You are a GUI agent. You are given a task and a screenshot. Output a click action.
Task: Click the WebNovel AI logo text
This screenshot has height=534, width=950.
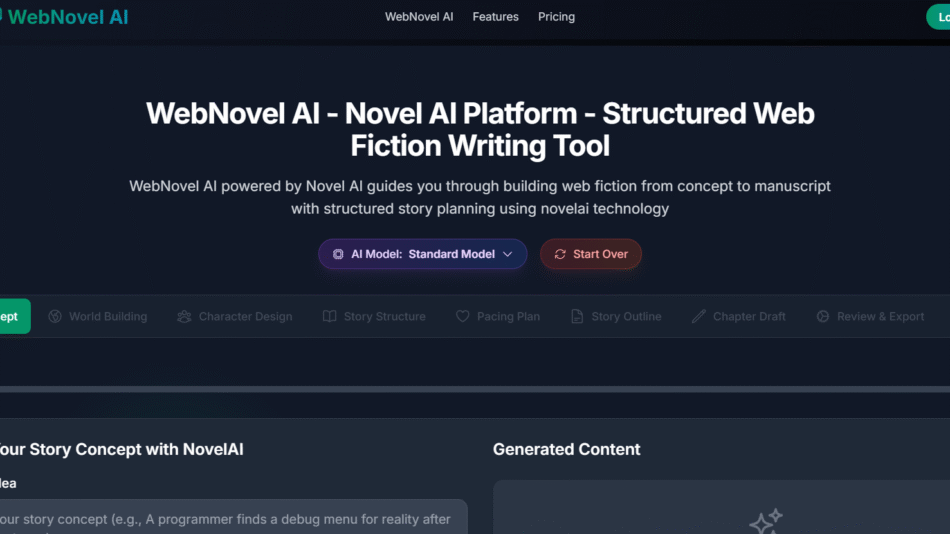click(x=67, y=17)
